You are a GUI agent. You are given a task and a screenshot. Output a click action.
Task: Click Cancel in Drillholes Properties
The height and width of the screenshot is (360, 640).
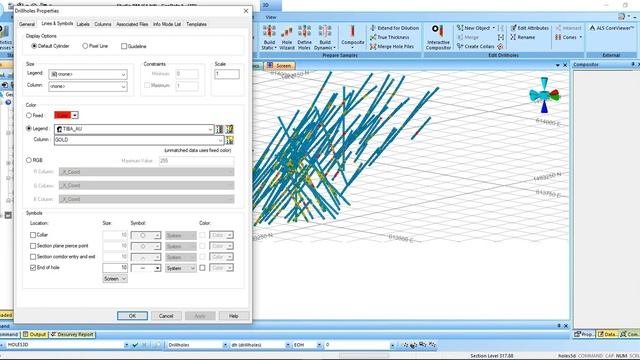166,316
